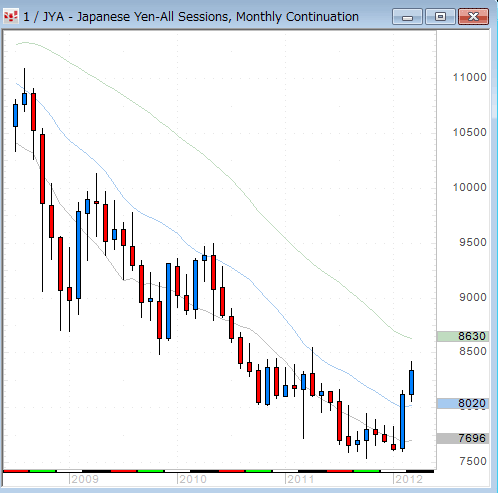Click the chart application icon in title bar
Screen dimensions: 498x493
(11, 16)
